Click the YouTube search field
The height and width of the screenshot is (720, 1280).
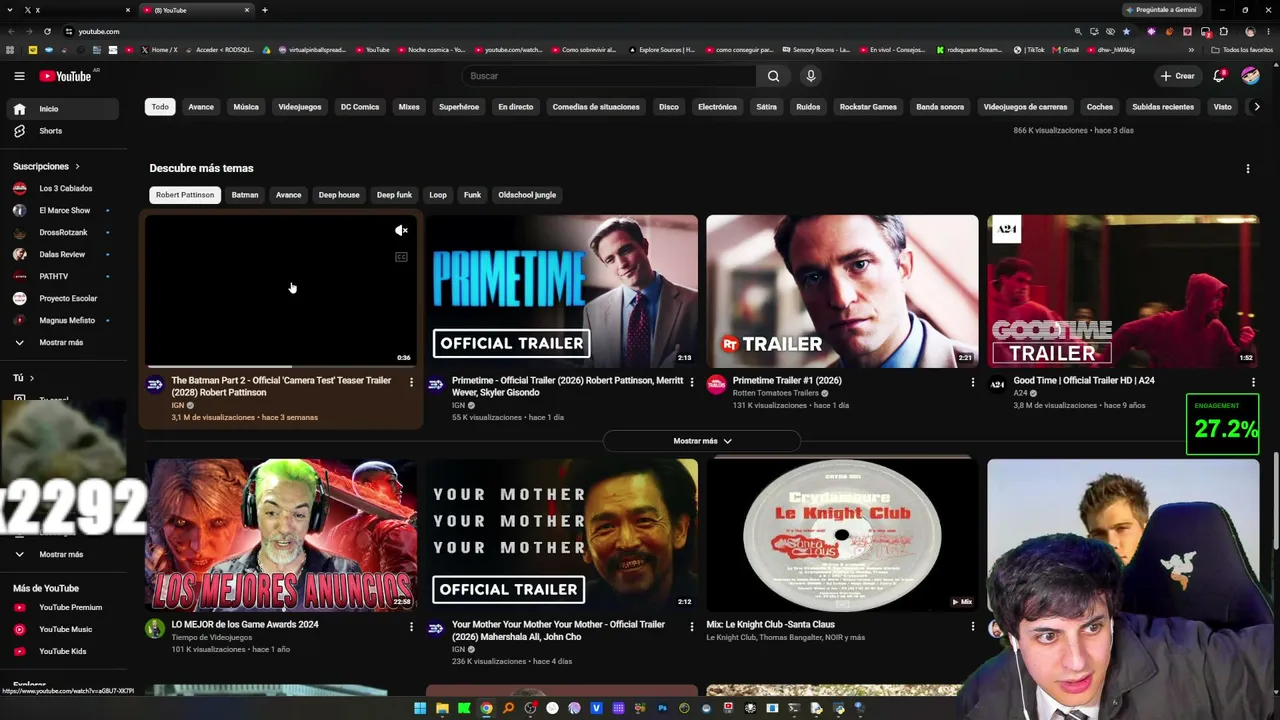pyautogui.click(x=610, y=76)
